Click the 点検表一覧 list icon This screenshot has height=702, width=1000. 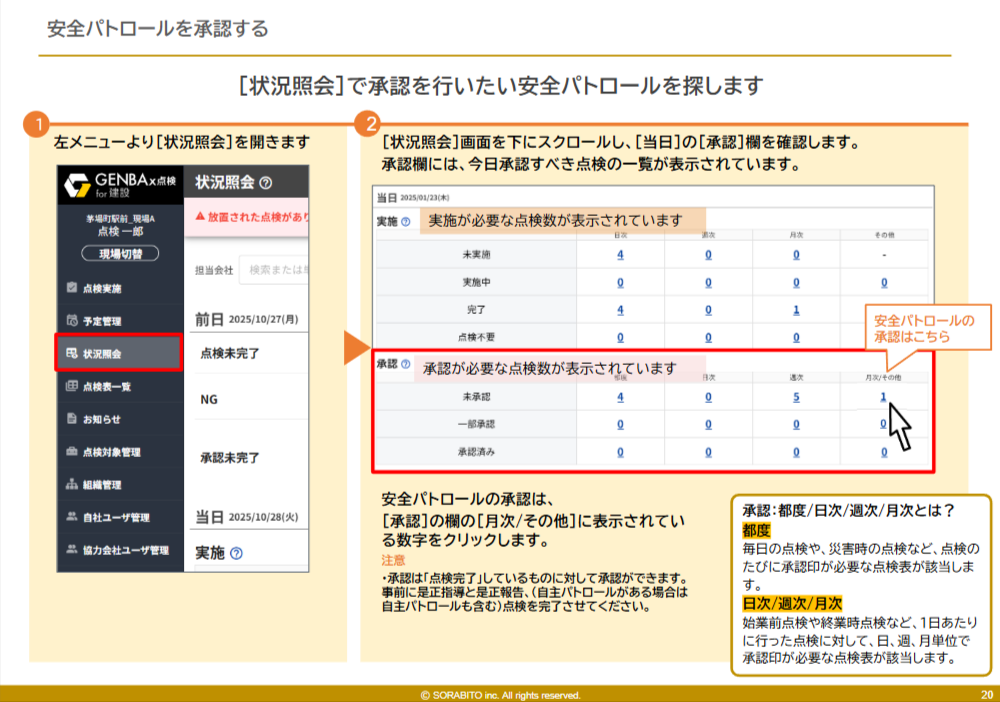click(72, 386)
